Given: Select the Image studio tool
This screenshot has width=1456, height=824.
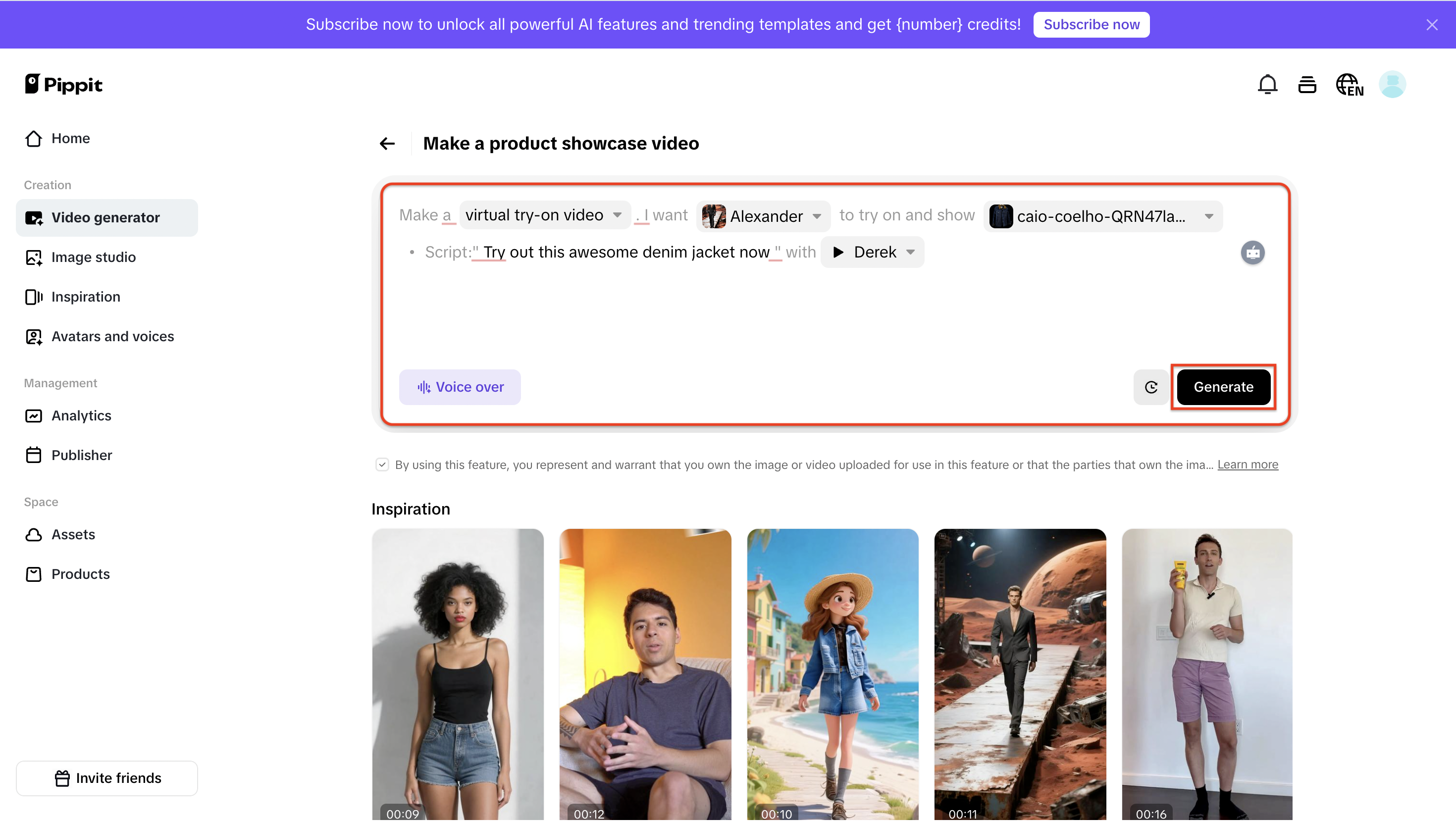Looking at the screenshot, I should point(94,257).
